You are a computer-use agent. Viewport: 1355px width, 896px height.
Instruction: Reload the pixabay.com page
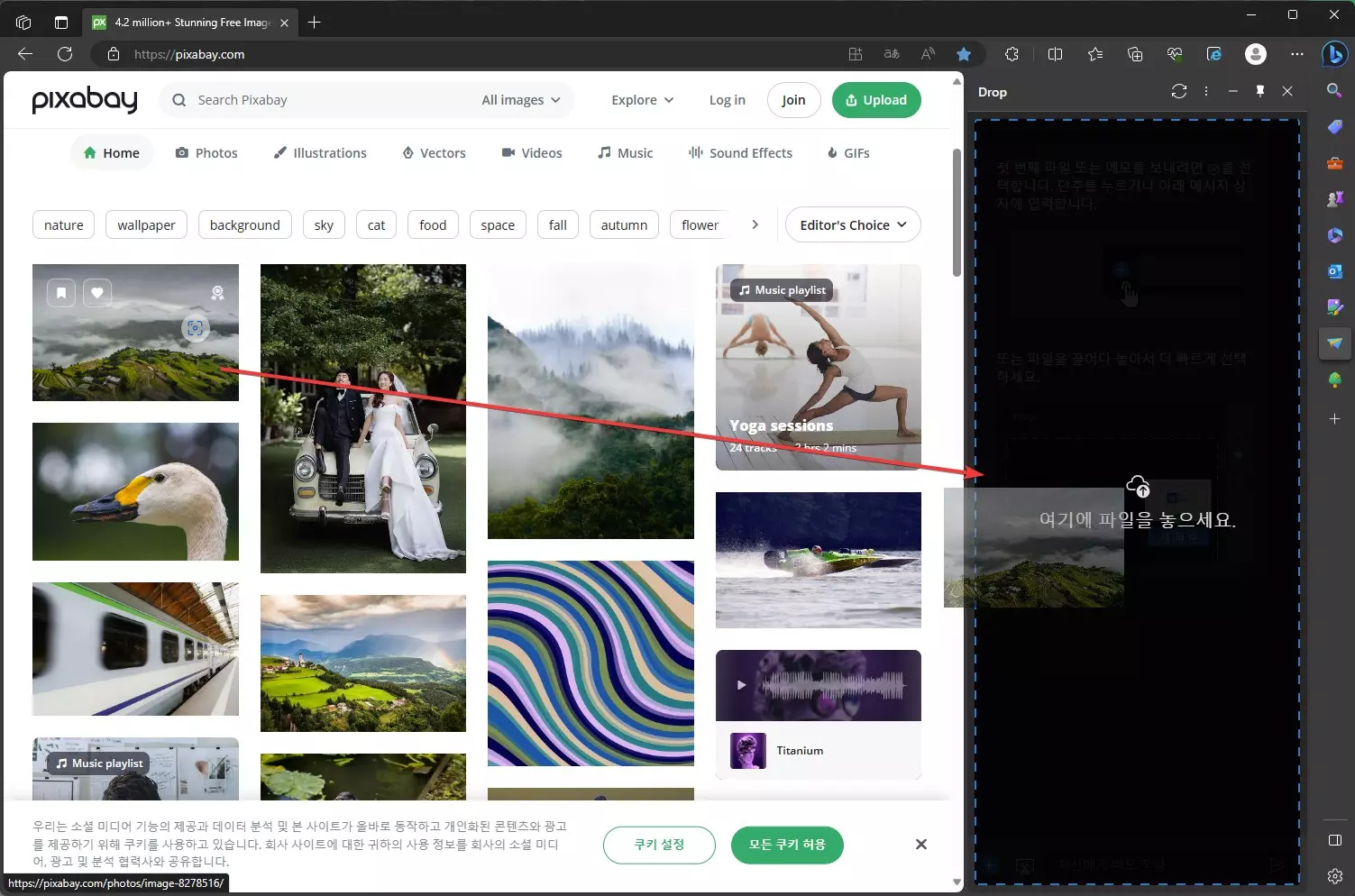[x=65, y=54]
